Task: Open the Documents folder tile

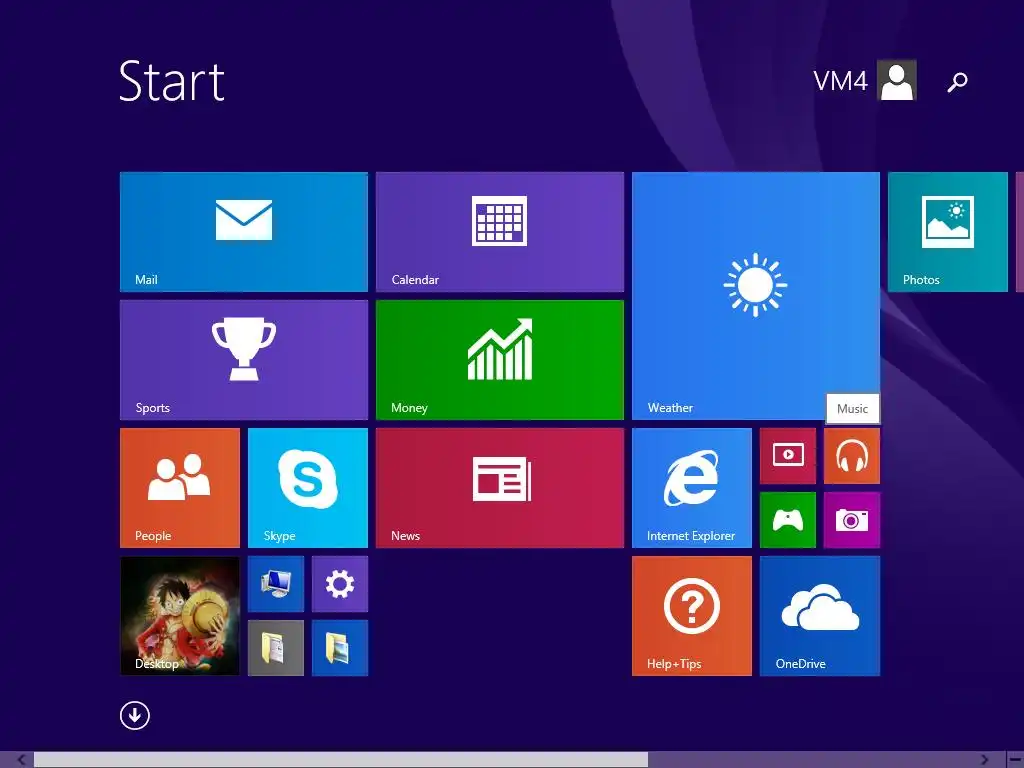Action: coord(276,648)
